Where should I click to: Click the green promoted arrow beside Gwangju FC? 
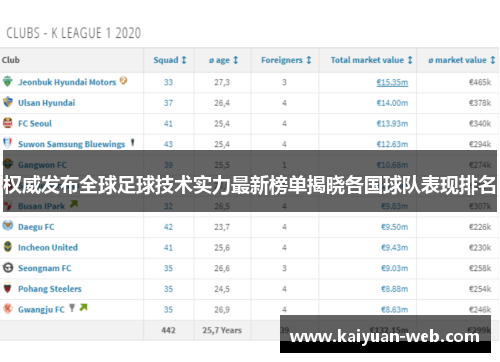pyautogui.click(x=83, y=307)
